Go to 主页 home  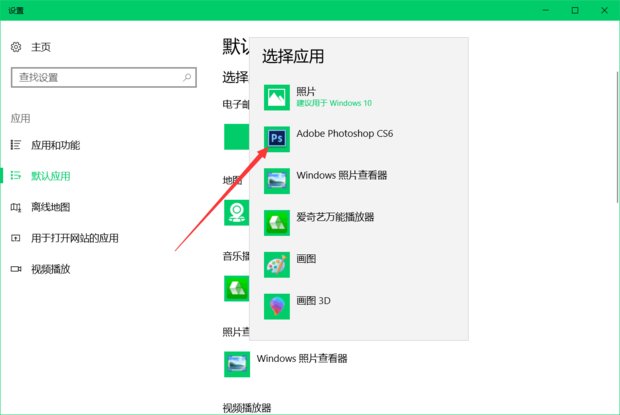(41, 47)
